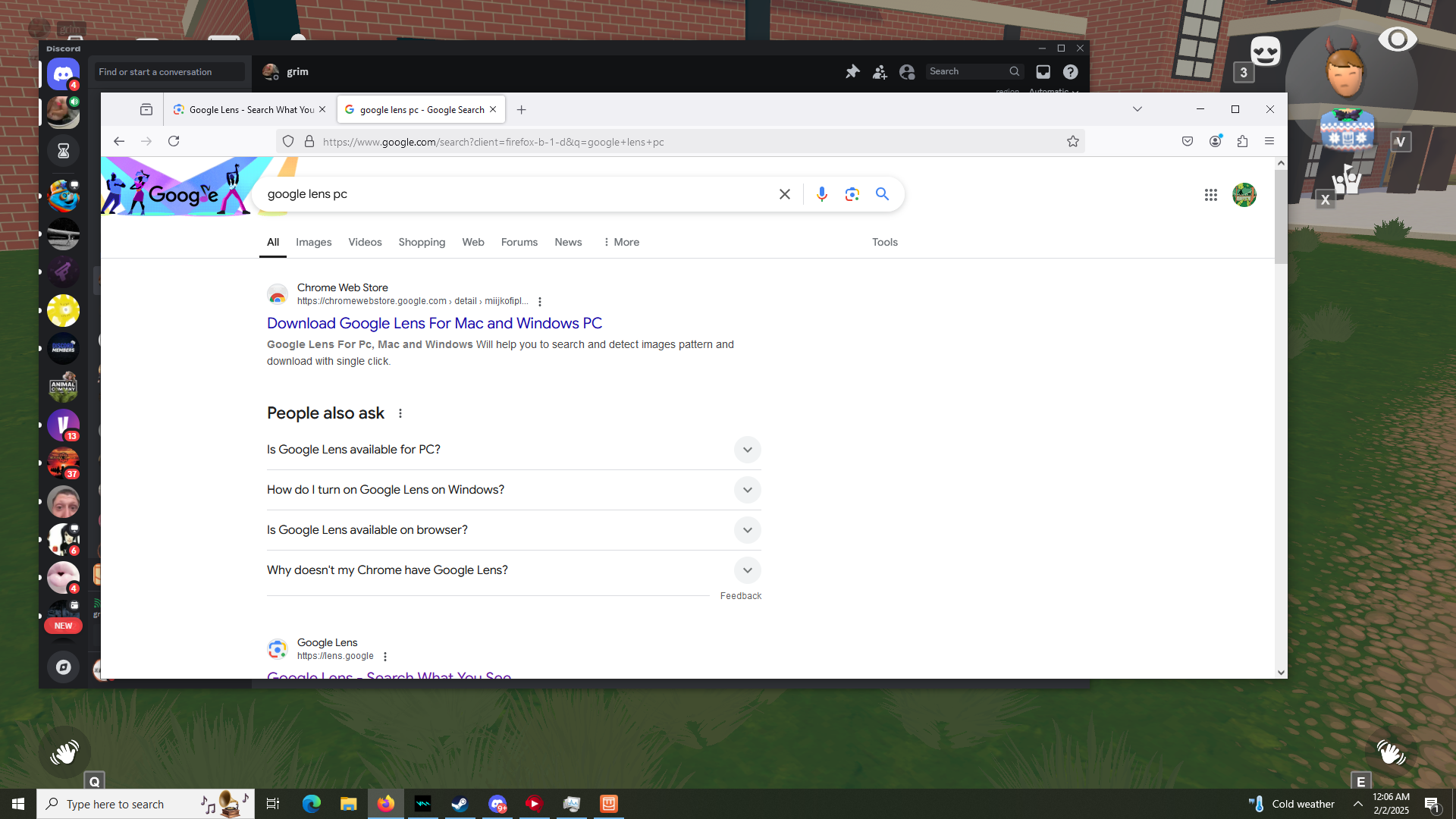Viewport: 1456px width, 819px height.
Task: Open Discord inbox icon
Action: point(1043,71)
